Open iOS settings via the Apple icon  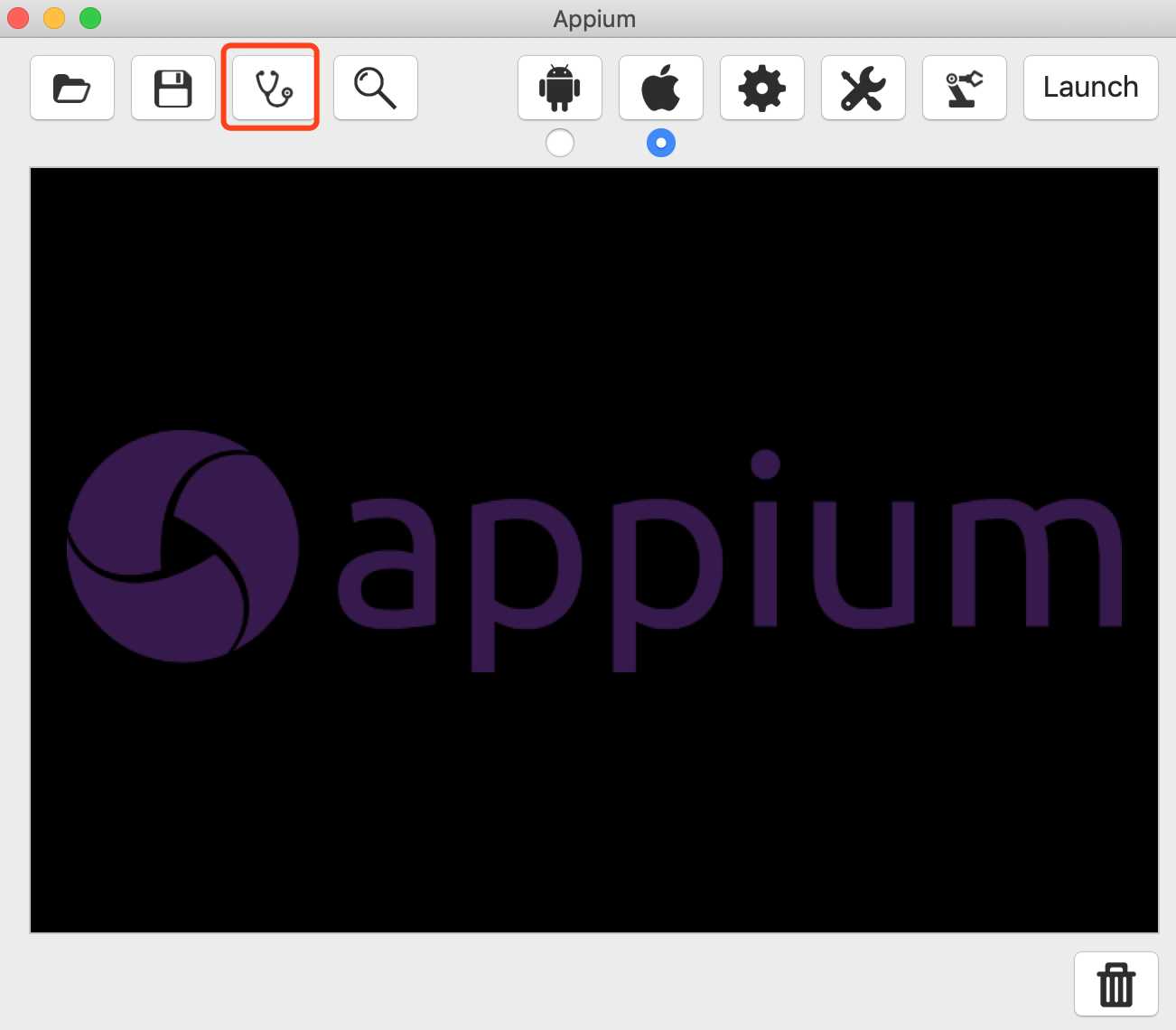pyautogui.click(x=661, y=88)
